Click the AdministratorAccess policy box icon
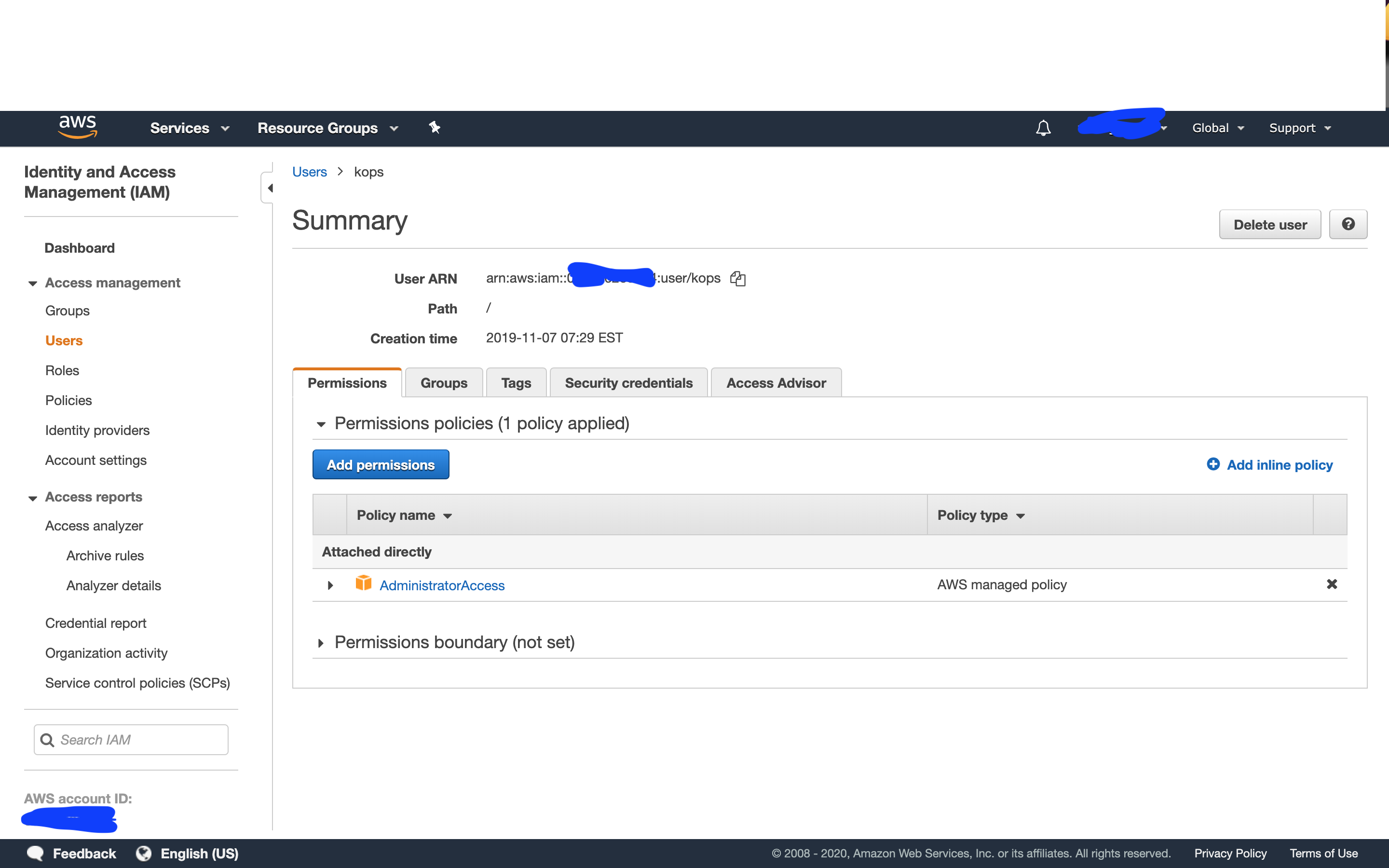 coord(363,583)
